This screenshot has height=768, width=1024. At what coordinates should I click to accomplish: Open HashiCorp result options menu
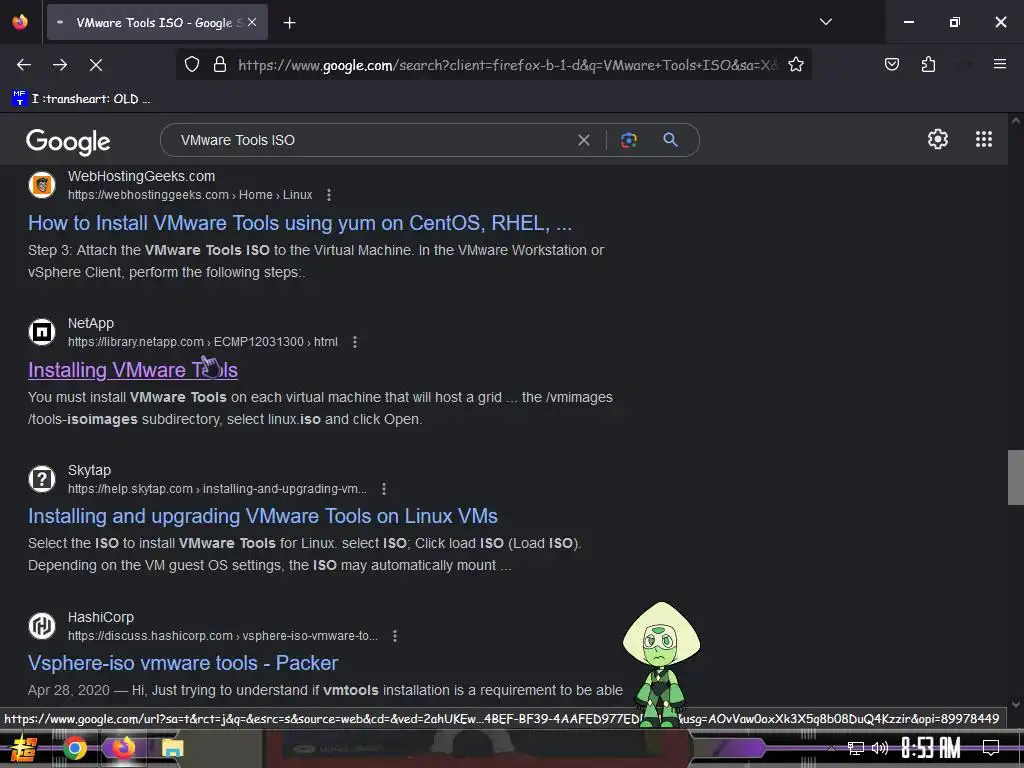394,635
